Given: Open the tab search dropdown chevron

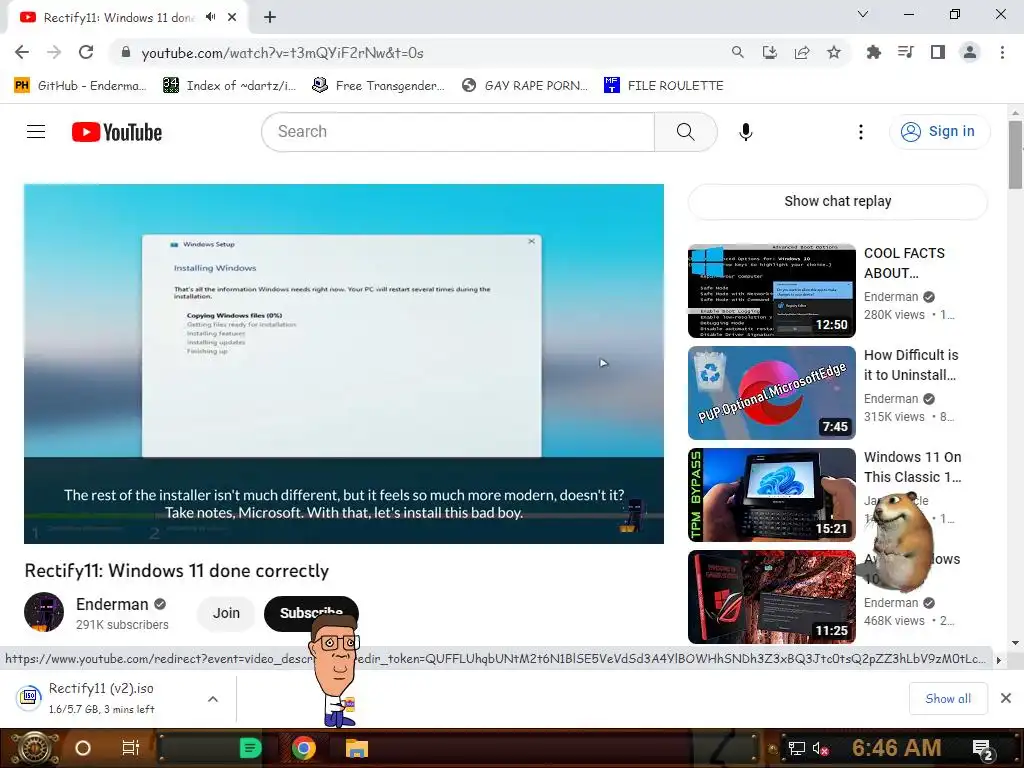Looking at the screenshot, I should [863, 14].
